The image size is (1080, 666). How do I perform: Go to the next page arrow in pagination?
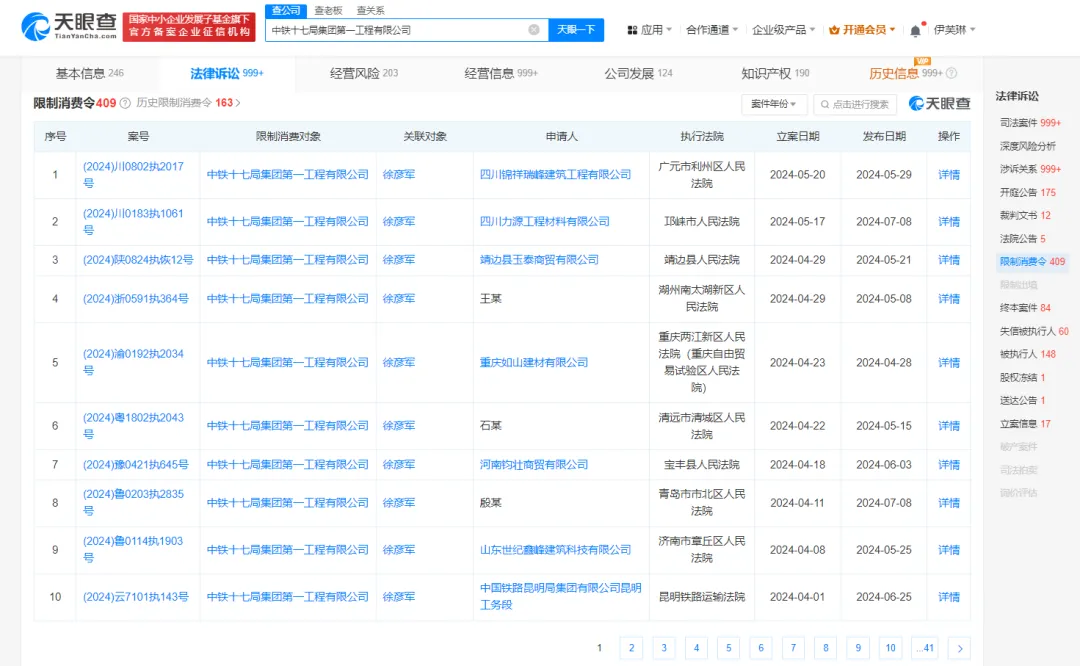pos(959,648)
